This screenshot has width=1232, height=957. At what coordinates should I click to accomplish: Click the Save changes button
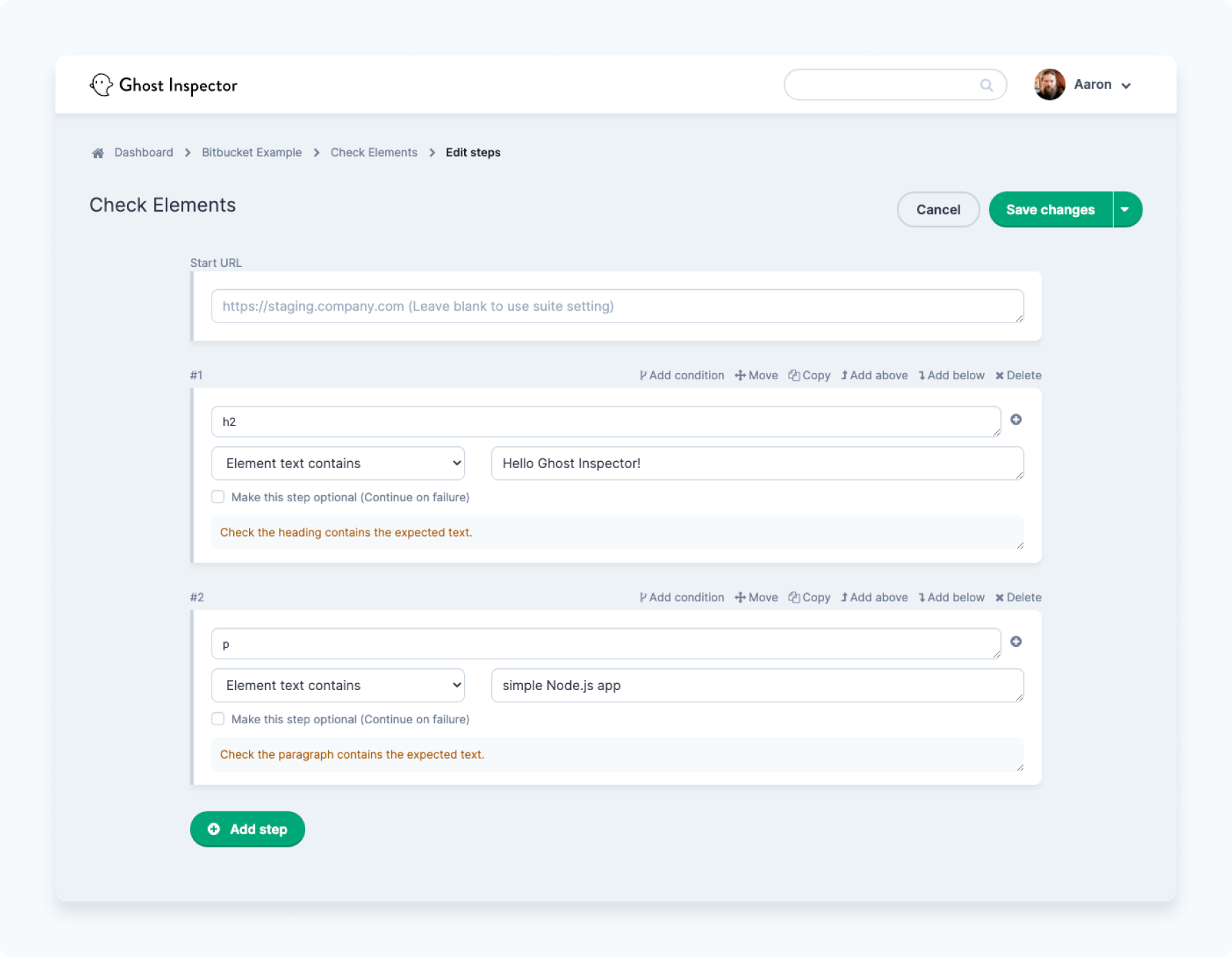(1050, 209)
